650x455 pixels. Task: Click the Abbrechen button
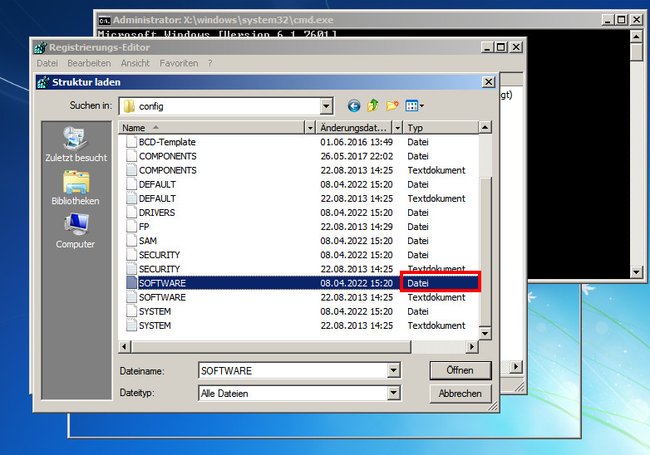pos(460,393)
